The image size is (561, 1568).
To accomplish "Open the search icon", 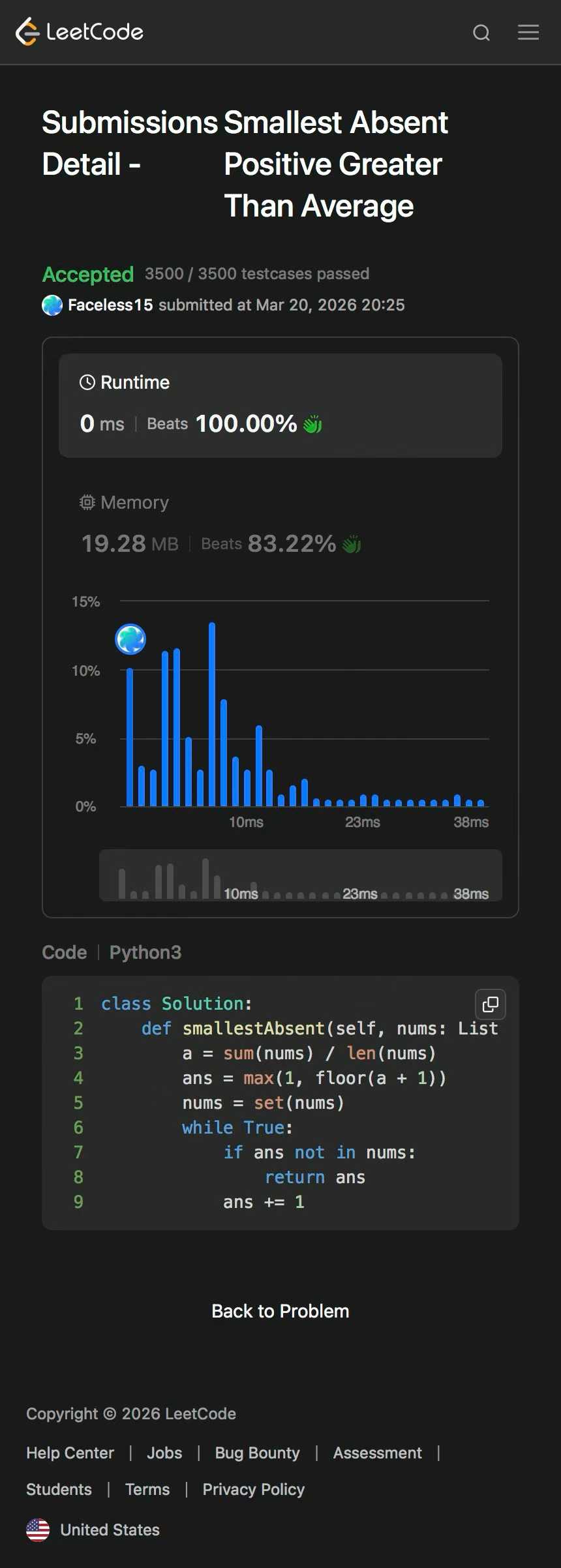I will [481, 33].
